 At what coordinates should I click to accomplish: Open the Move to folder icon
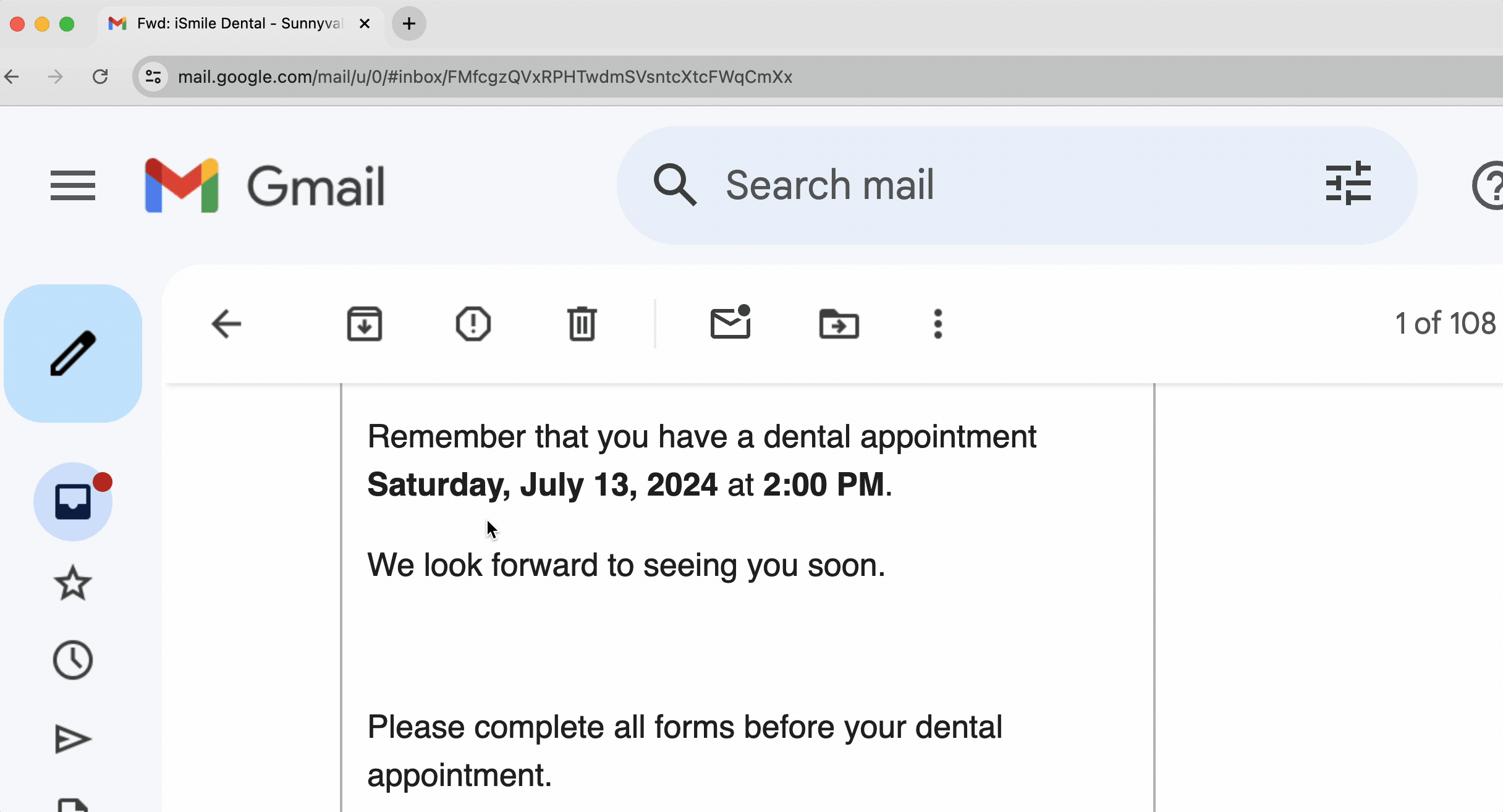(x=839, y=324)
